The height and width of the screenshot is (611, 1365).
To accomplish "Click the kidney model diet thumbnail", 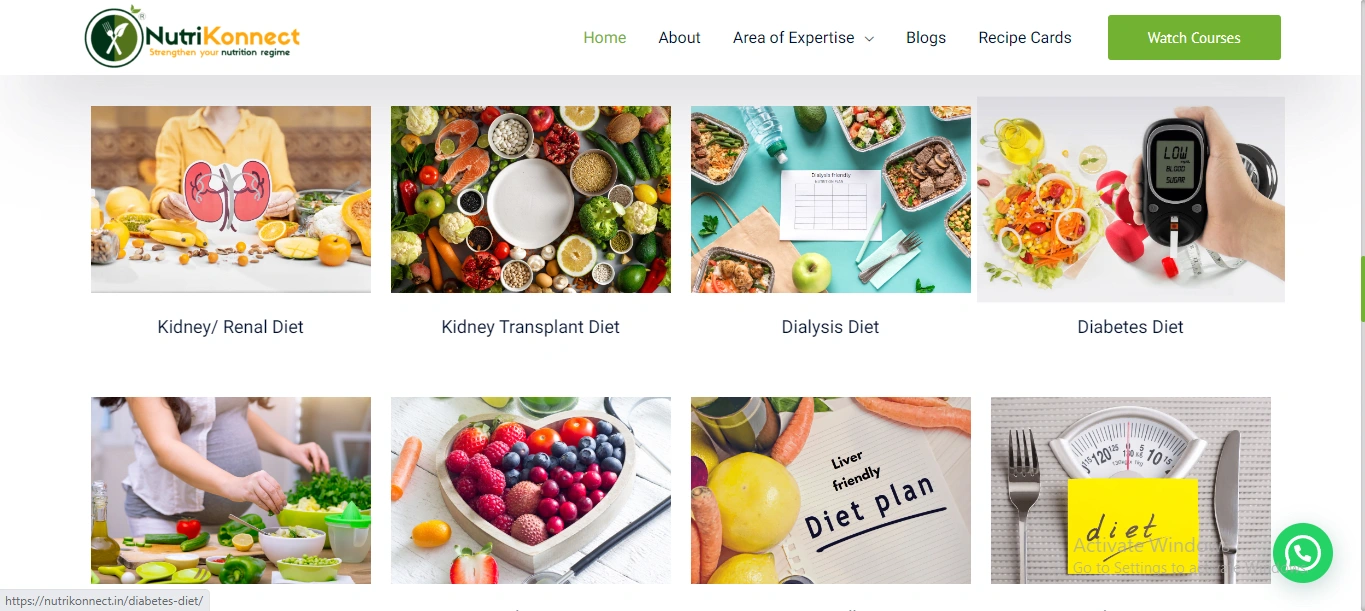I will click(231, 200).
